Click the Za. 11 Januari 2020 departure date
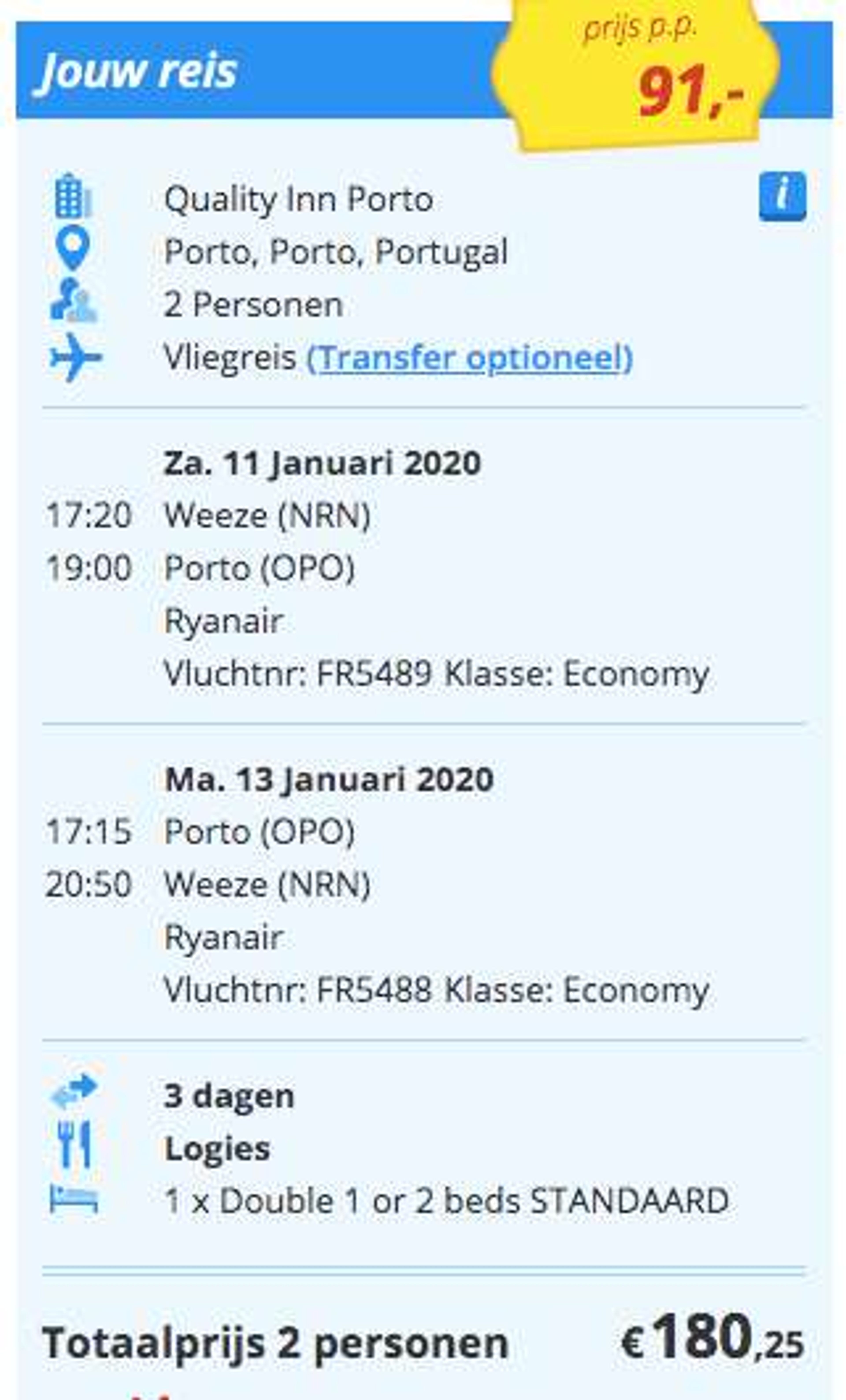Screen dimensions: 846x1400 [x=322, y=463]
